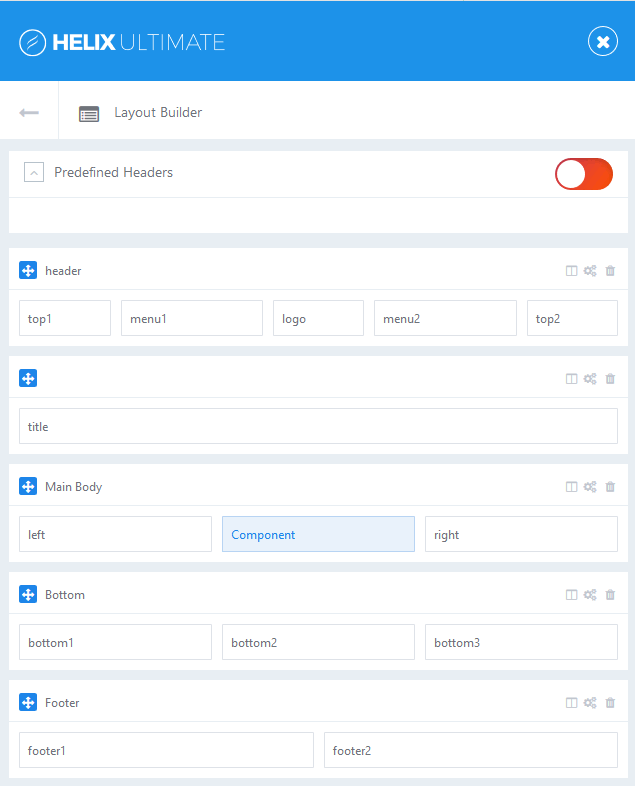This screenshot has height=786, width=635.
Task: Open settings for the title row
Action: (590, 379)
